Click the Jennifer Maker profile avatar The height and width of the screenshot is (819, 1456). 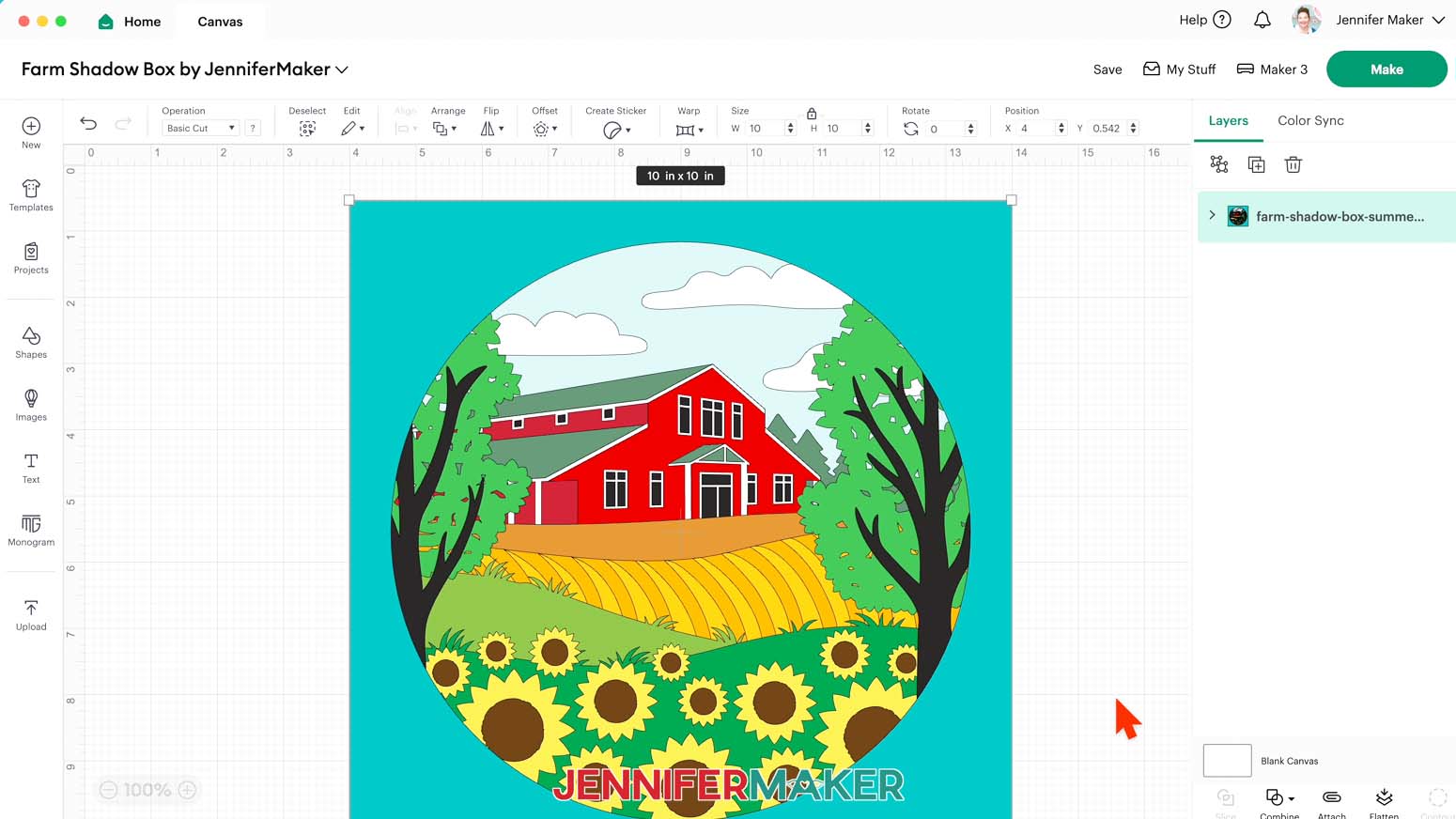click(x=1307, y=20)
